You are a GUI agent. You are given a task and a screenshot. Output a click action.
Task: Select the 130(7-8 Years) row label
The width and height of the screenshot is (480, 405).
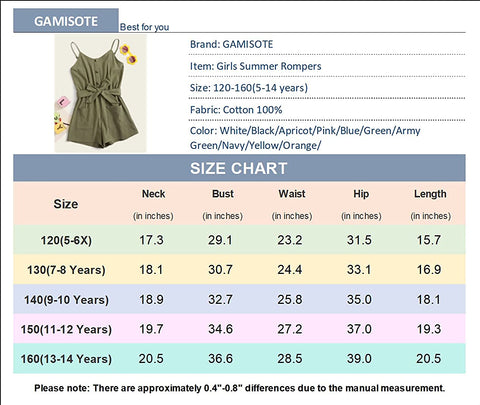pyautogui.click(x=66, y=270)
